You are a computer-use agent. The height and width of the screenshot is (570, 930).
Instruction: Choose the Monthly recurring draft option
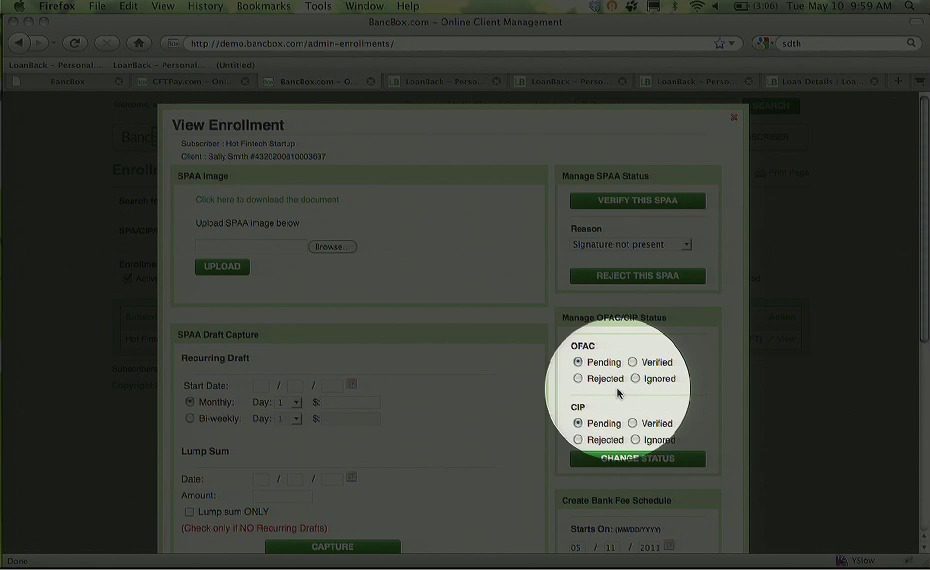pos(190,402)
